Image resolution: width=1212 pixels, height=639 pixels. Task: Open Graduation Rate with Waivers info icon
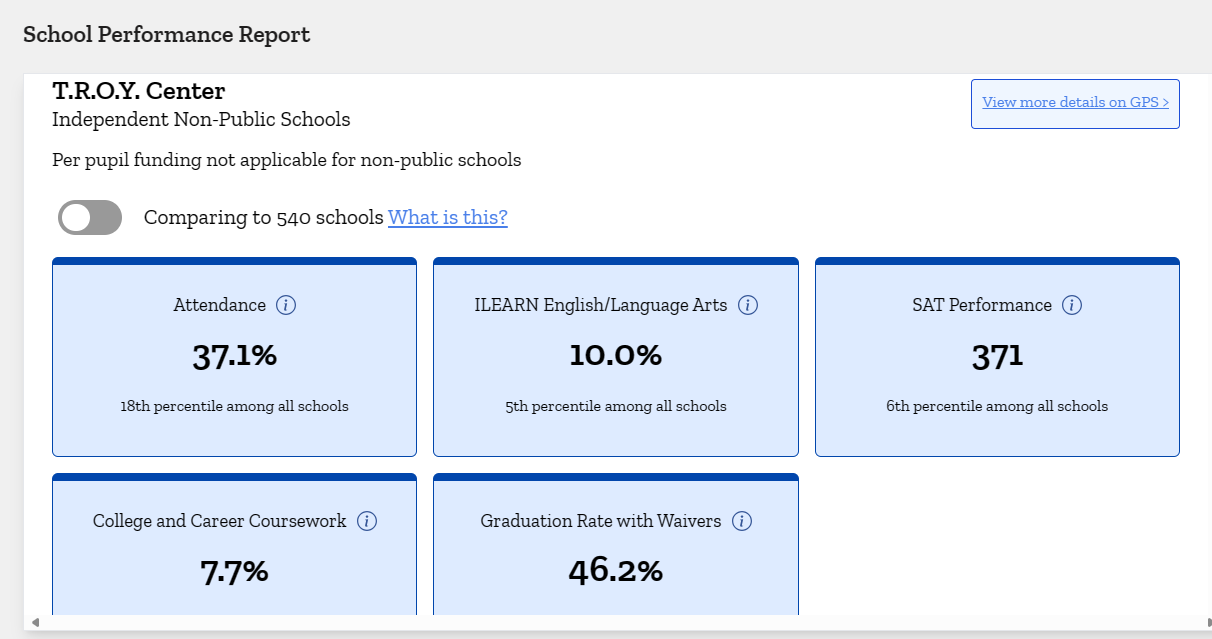pyautogui.click(x=741, y=521)
